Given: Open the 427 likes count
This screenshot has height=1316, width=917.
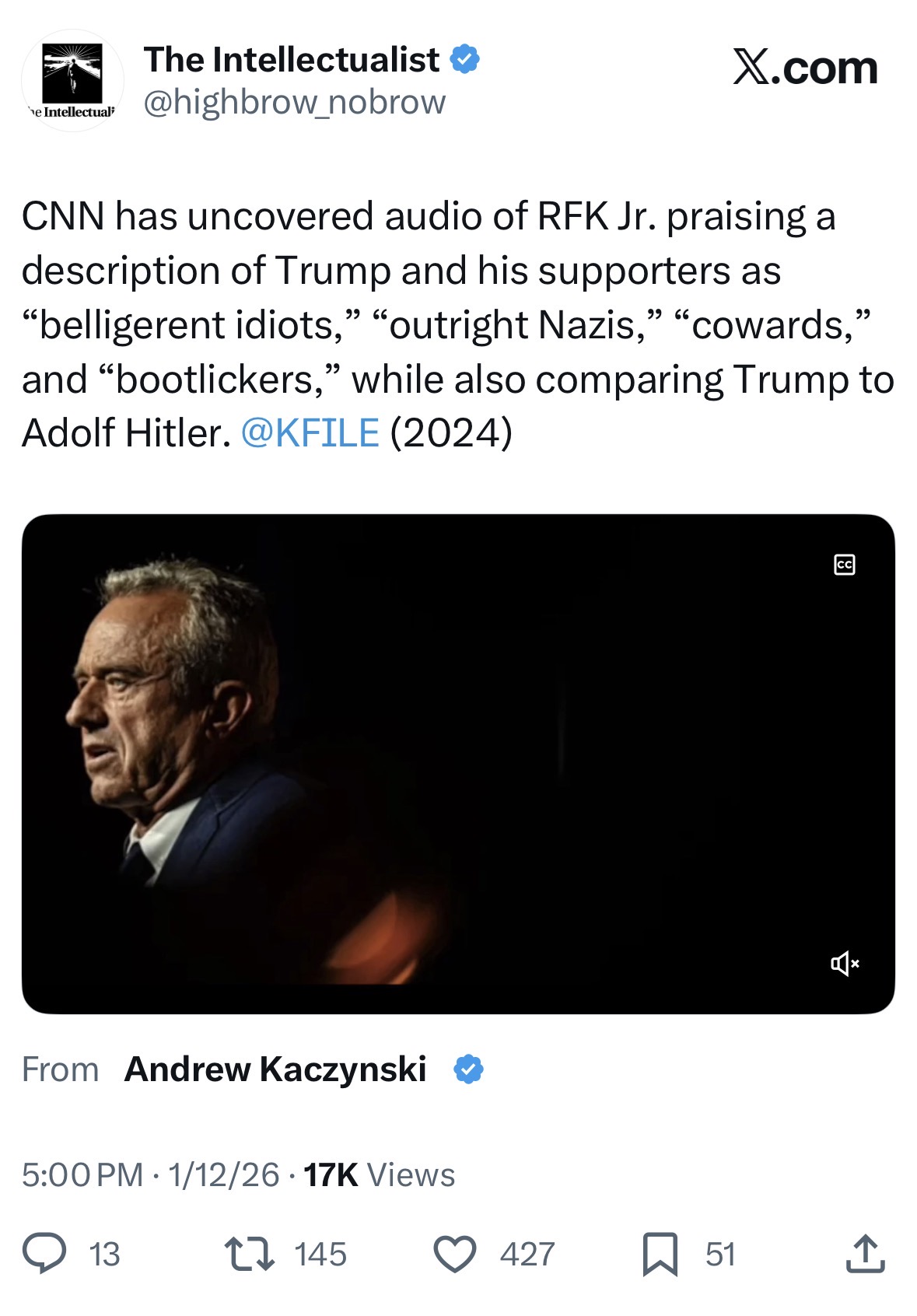Looking at the screenshot, I should (527, 1254).
